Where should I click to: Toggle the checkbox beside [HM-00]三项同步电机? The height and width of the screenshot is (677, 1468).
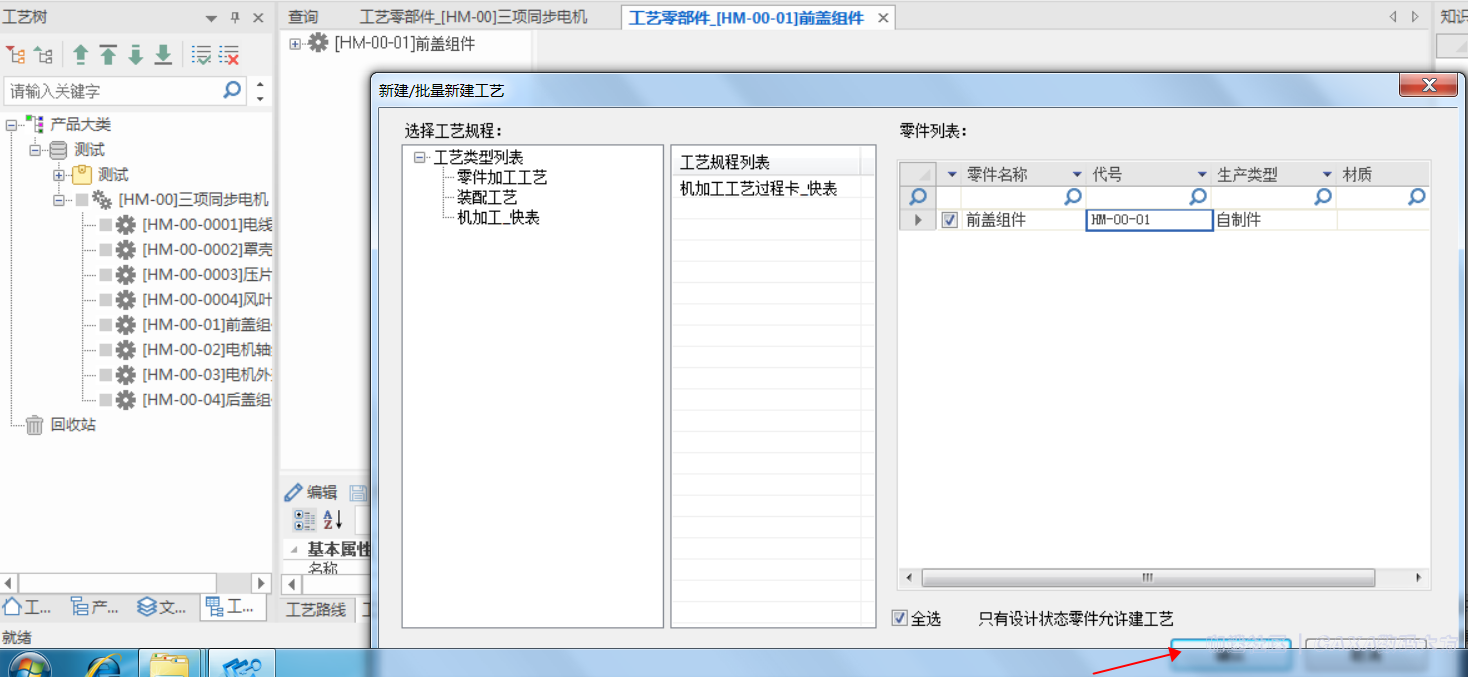click(81, 200)
